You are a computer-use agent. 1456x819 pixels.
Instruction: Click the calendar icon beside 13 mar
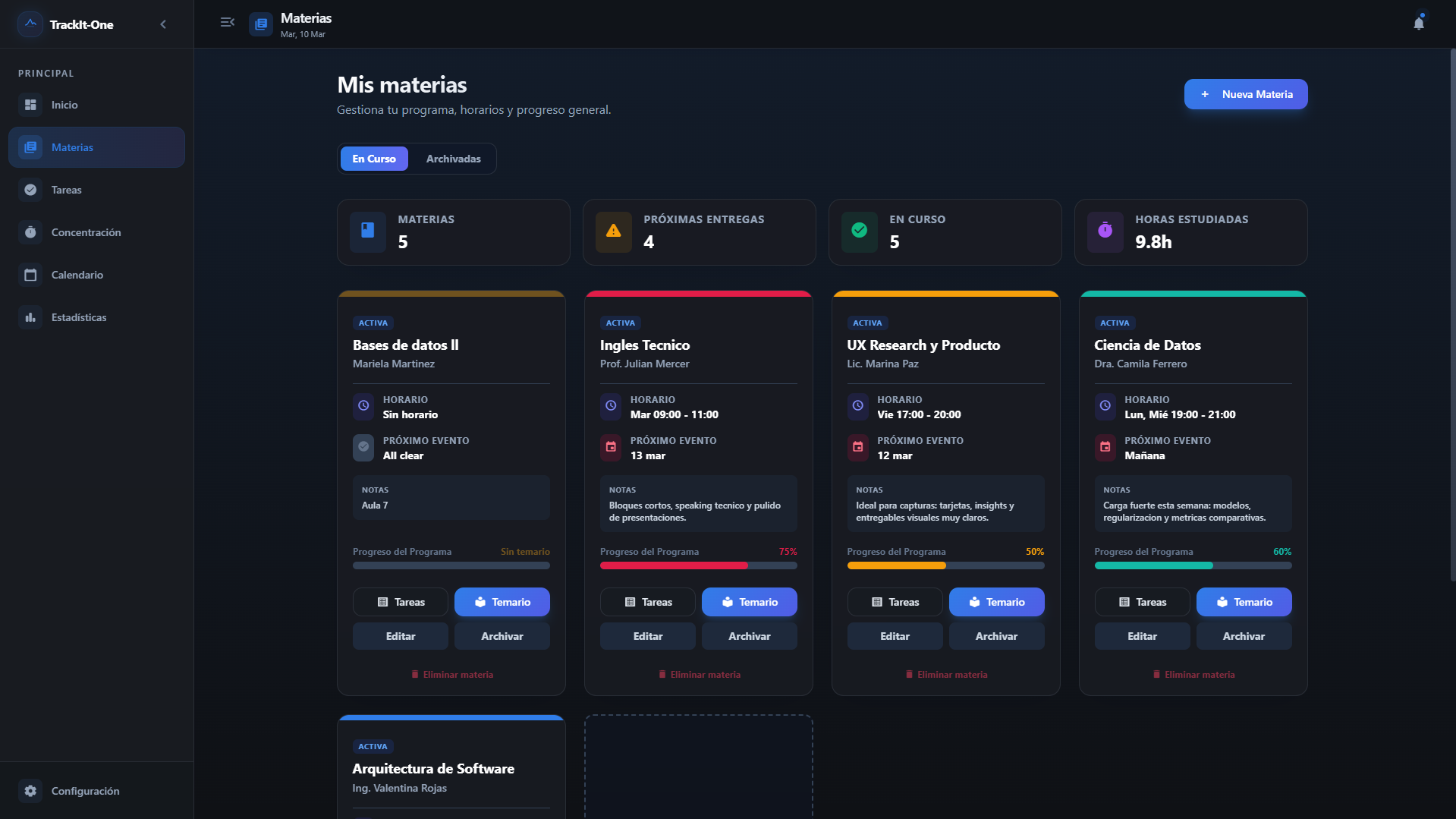click(x=611, y=447)
